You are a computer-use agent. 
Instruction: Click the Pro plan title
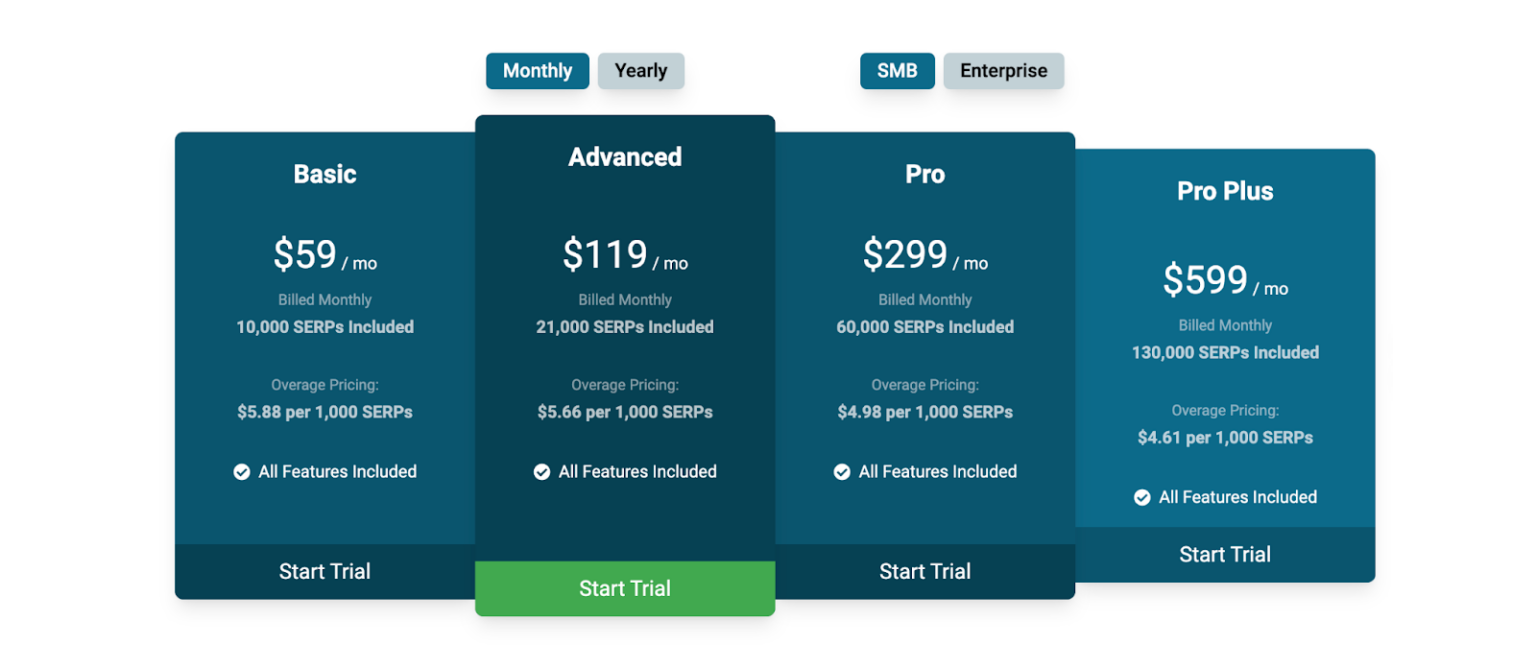(x=925, y=174)
